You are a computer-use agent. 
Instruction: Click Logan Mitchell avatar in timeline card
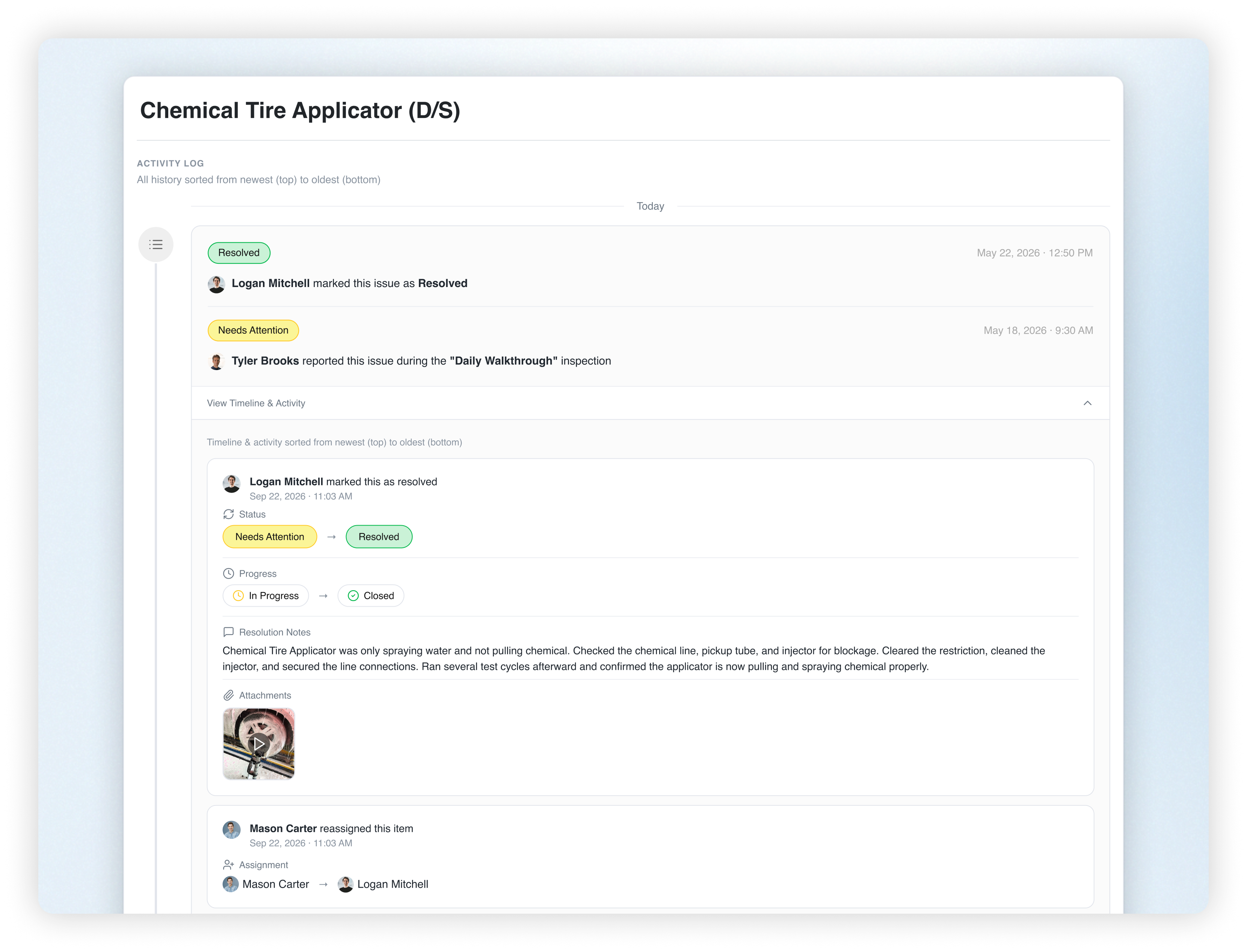coord(231,484)
